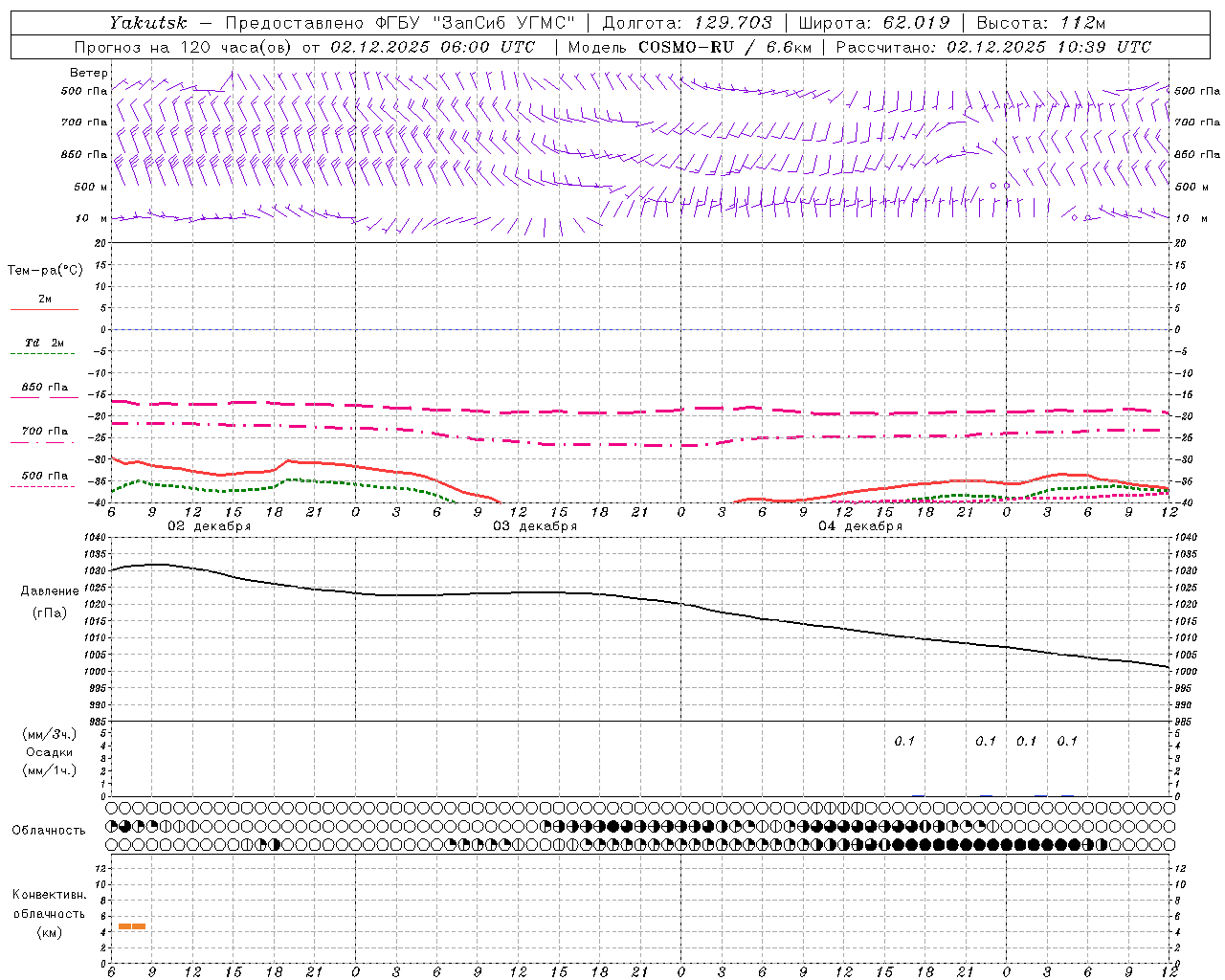Click the Тем-ра(°C) panel label

tap(45, 271)
